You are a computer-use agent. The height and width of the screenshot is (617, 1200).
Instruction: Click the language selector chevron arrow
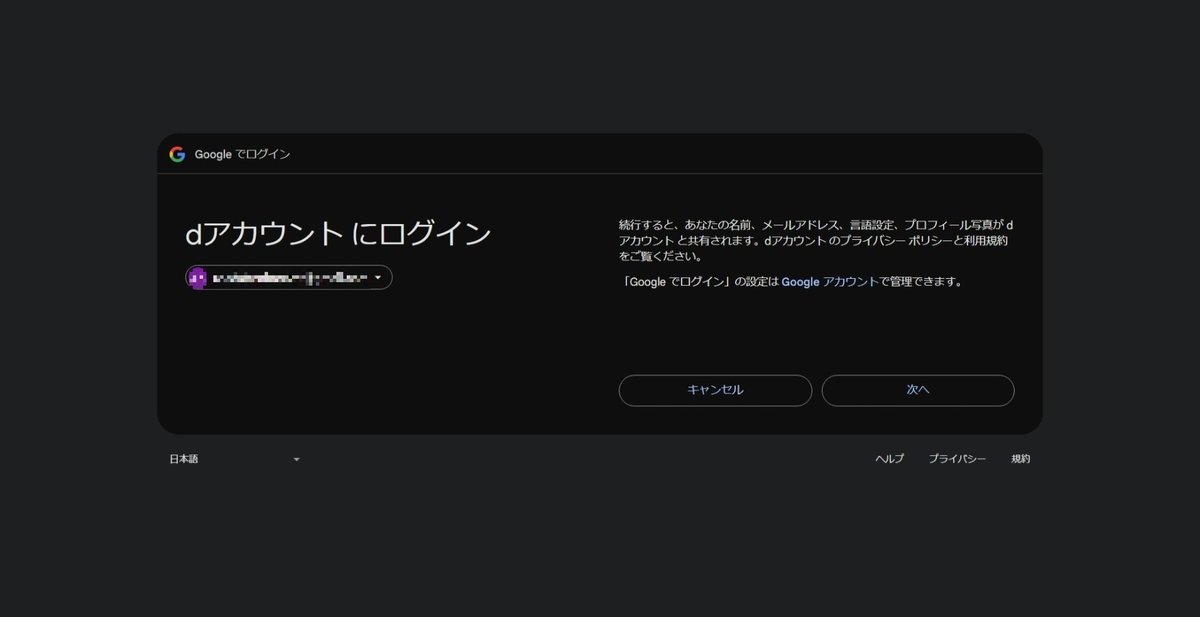pos(296,458)
